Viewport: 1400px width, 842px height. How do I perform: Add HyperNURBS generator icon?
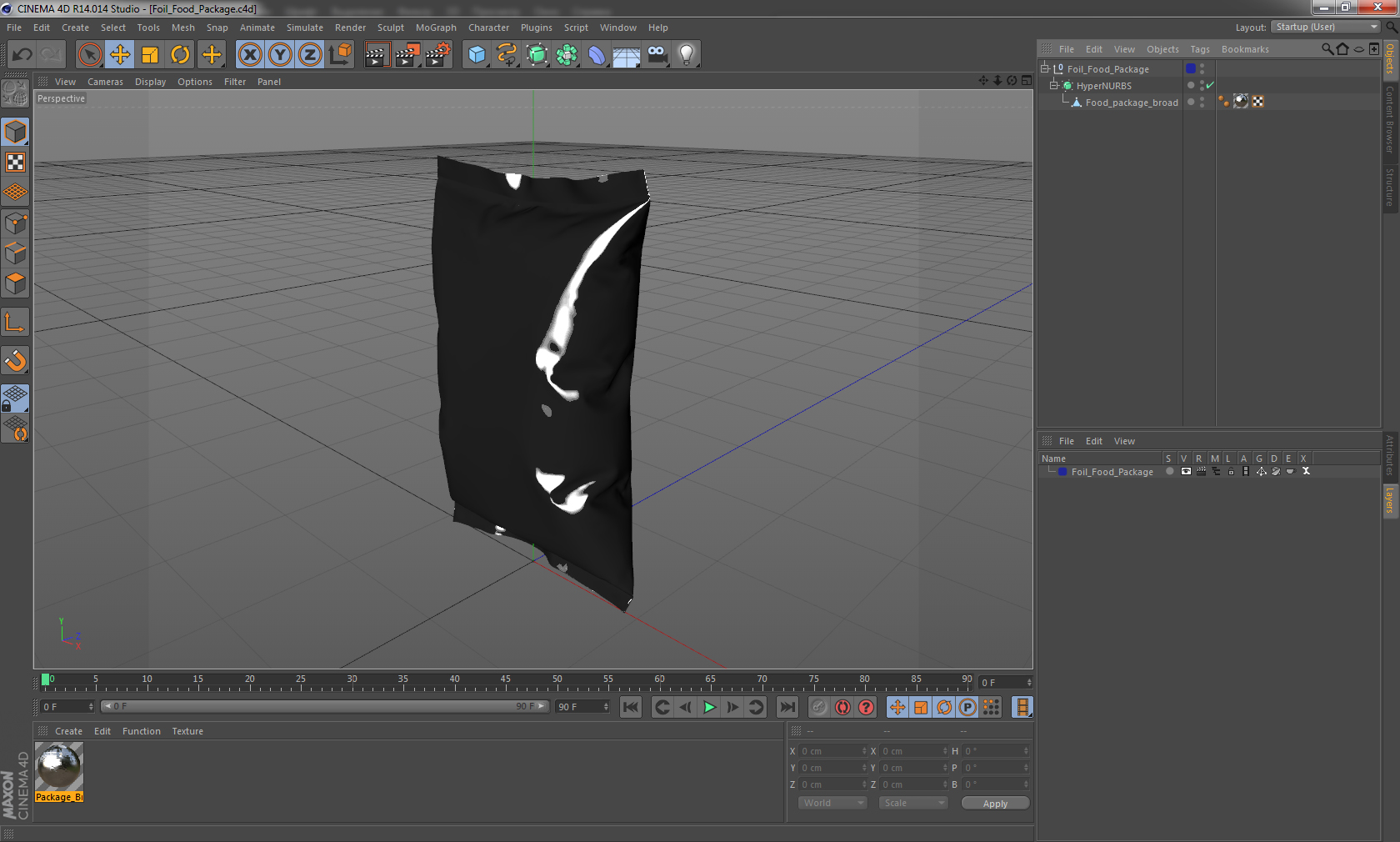pos(537,55)
